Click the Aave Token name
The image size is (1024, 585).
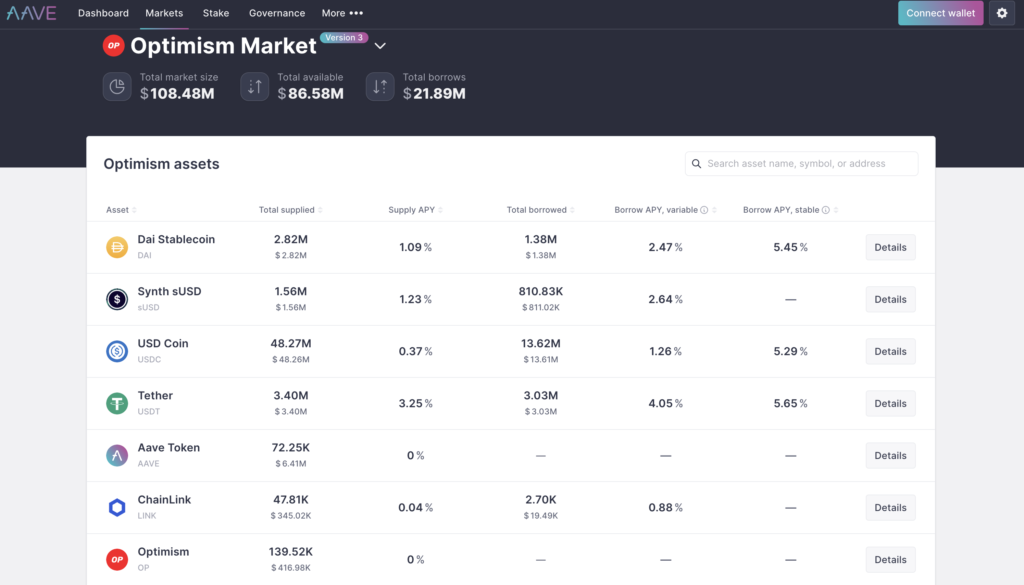coord(168,448)
